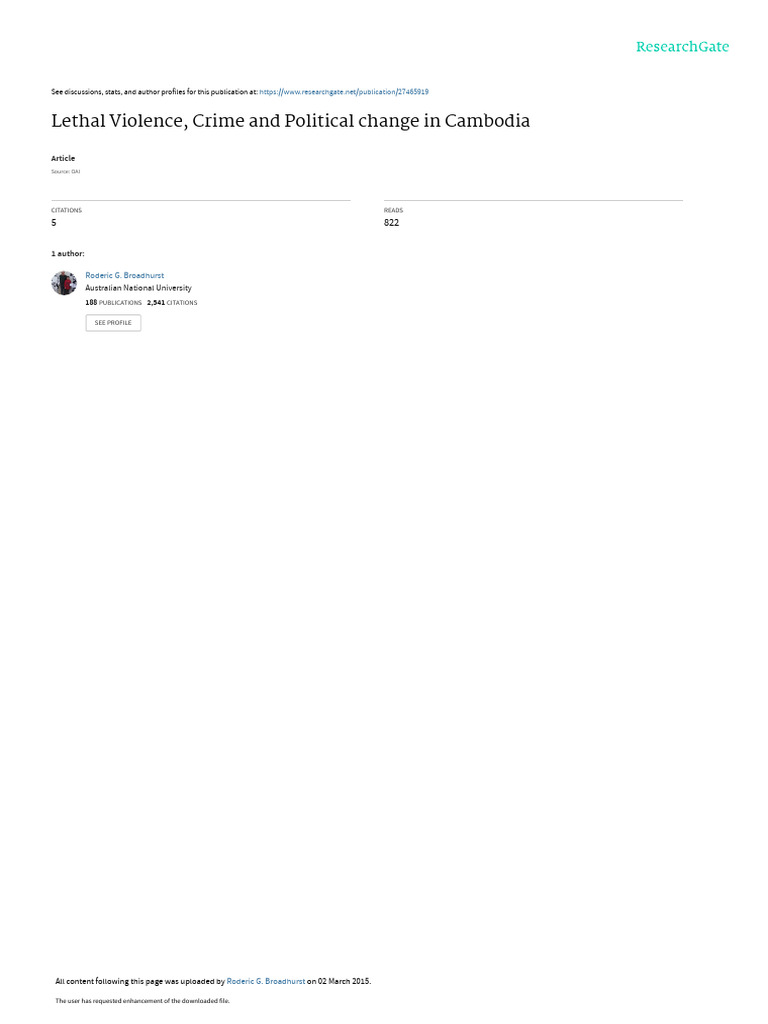The height and width of the screenshot is (1024, 768).
Task: Click the 2,541 Citations author stat
Action: pyautogui.click(x=172, y=303)
